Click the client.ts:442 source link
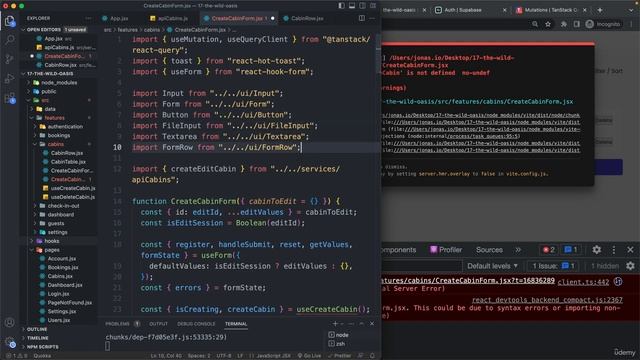The width and height of the screenshot is (640, 360). 583,281
